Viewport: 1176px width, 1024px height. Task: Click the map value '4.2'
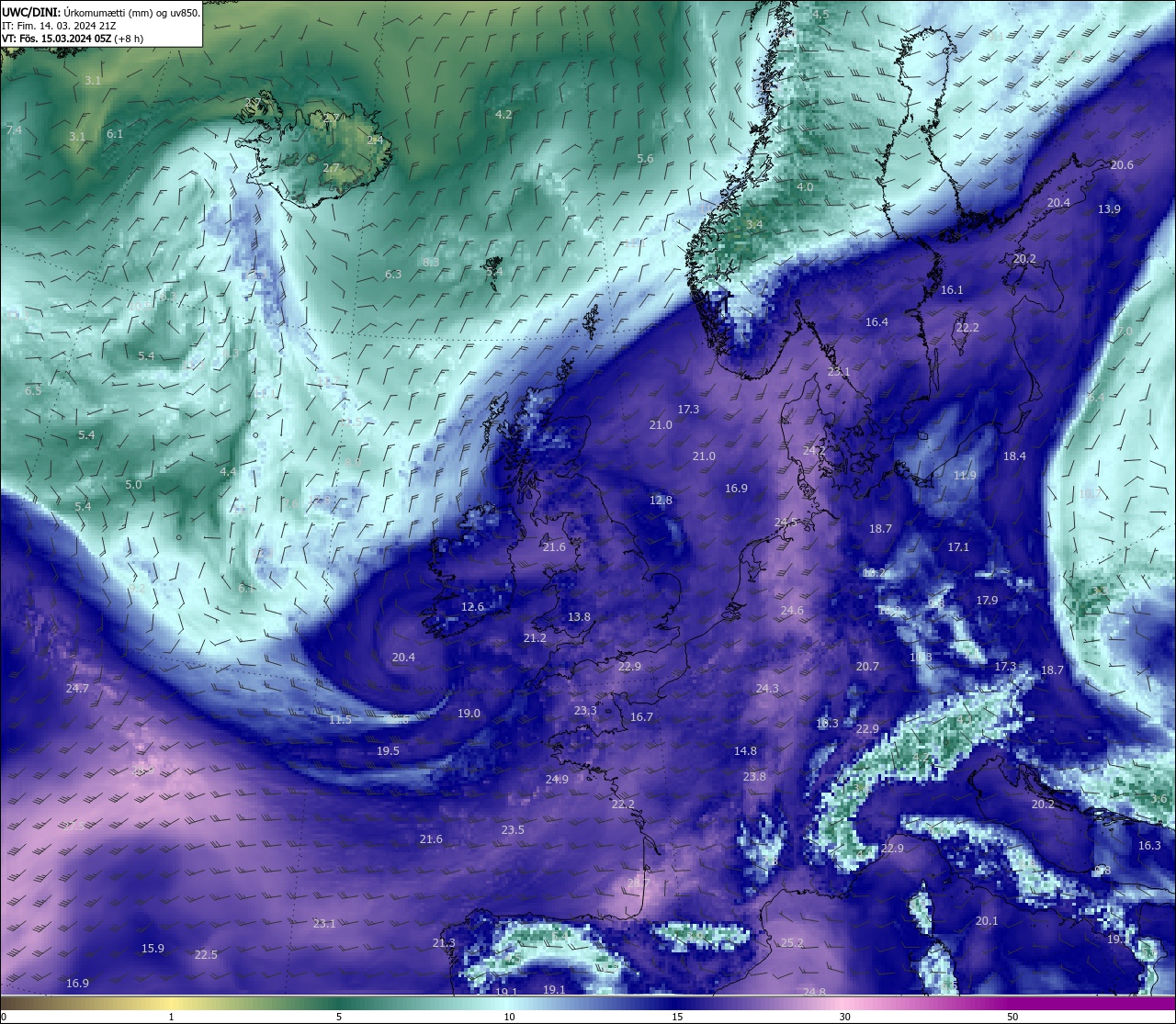[x=503, y=114]
